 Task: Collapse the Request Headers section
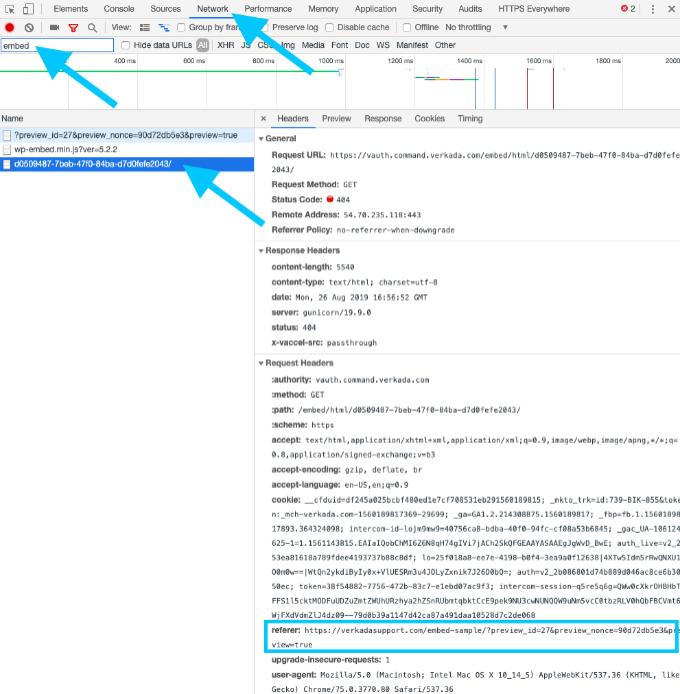pyautogui.click(x=263, y=363)
